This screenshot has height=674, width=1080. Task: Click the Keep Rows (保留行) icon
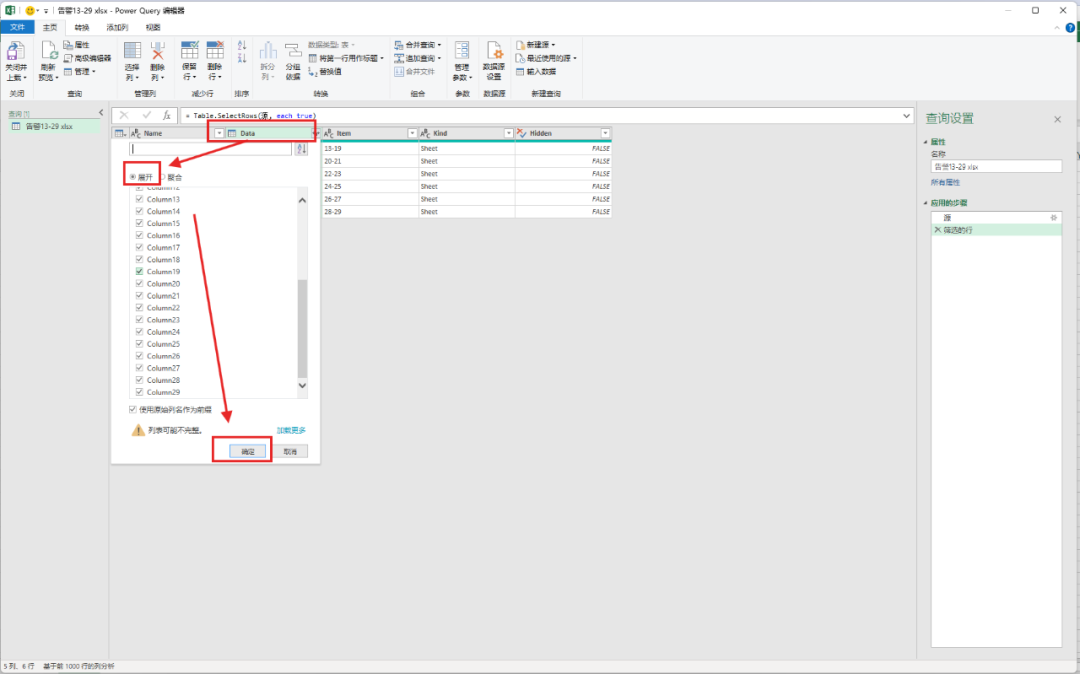tap(189, 51)
